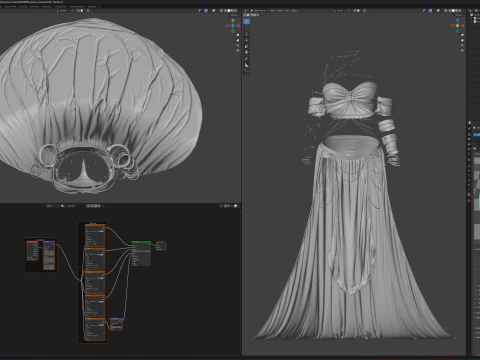This screenshot has width=480, height=360.
Task: Select the green Principled BSDF node header
Action: [x=141, y=242]
